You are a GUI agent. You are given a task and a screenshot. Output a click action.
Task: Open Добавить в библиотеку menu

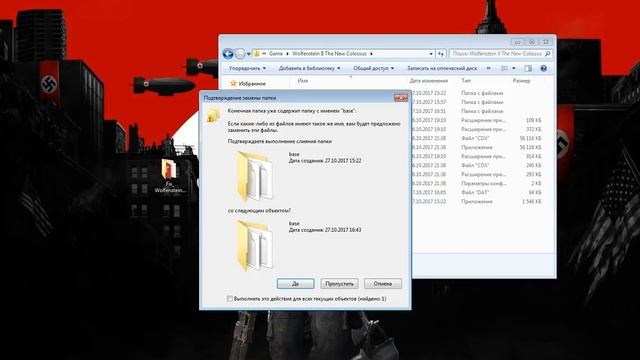[x=309, y=68]
